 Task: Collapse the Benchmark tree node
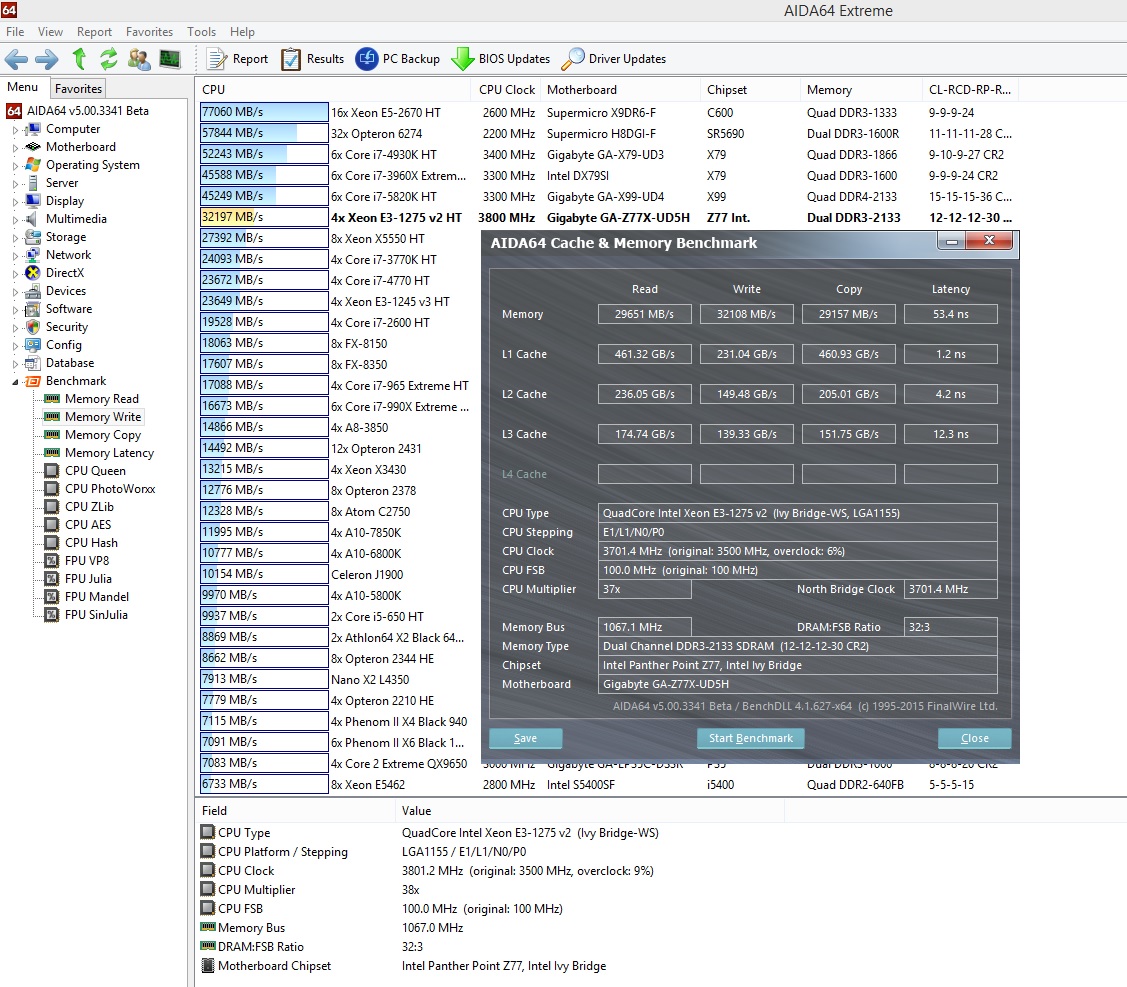(x=15, y=382)
